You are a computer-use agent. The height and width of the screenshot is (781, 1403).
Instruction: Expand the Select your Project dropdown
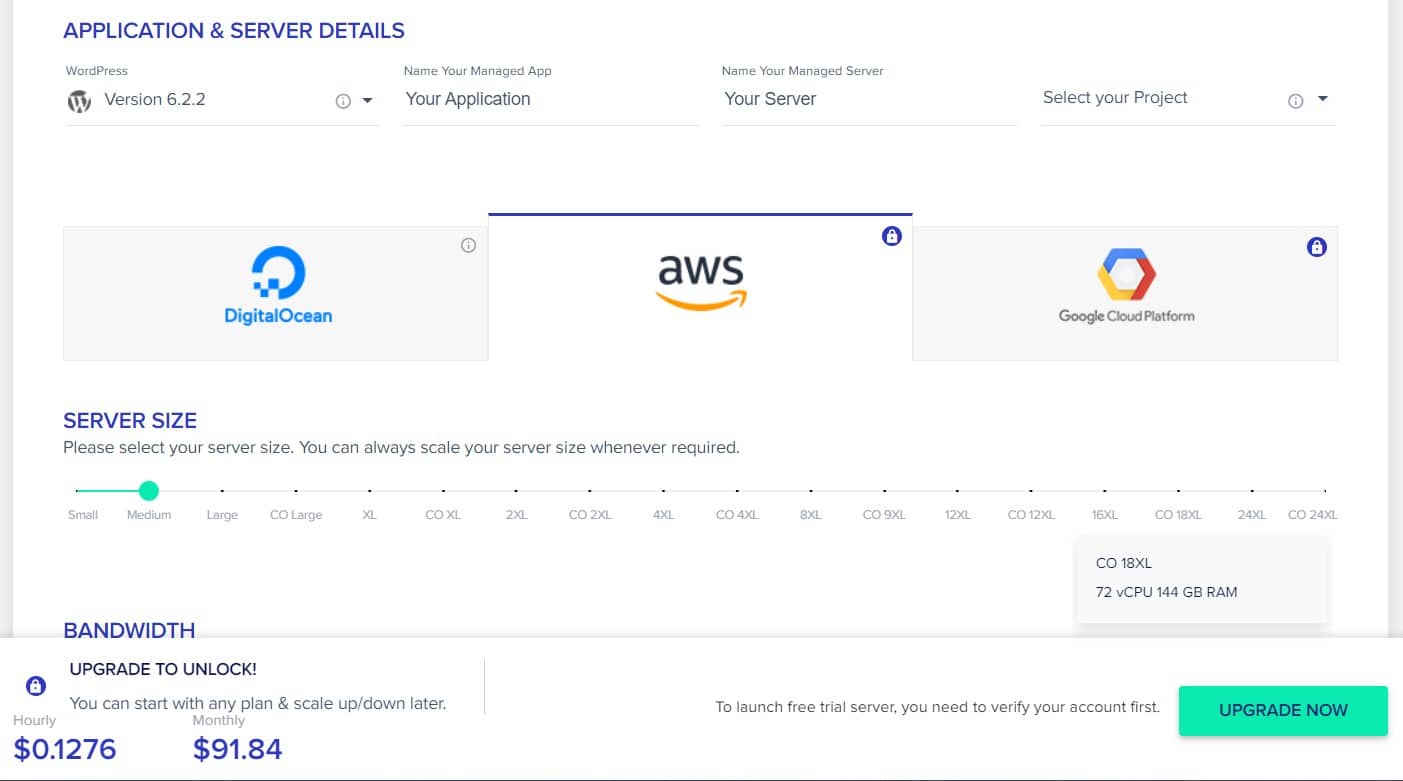[x=1323, y=99]
